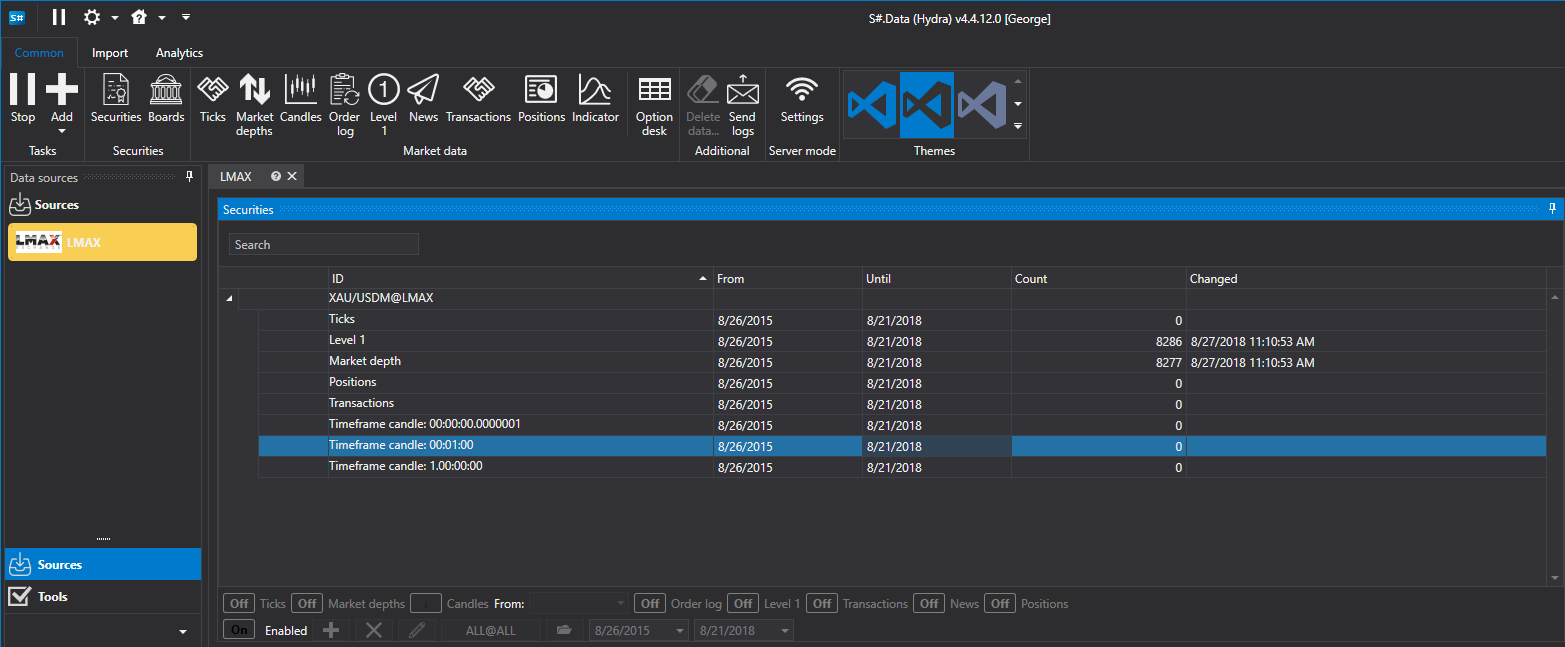Select the grayish-blue theme swatch
Viewport: 1565px width, 647px height.
click(x=982, y=105)
